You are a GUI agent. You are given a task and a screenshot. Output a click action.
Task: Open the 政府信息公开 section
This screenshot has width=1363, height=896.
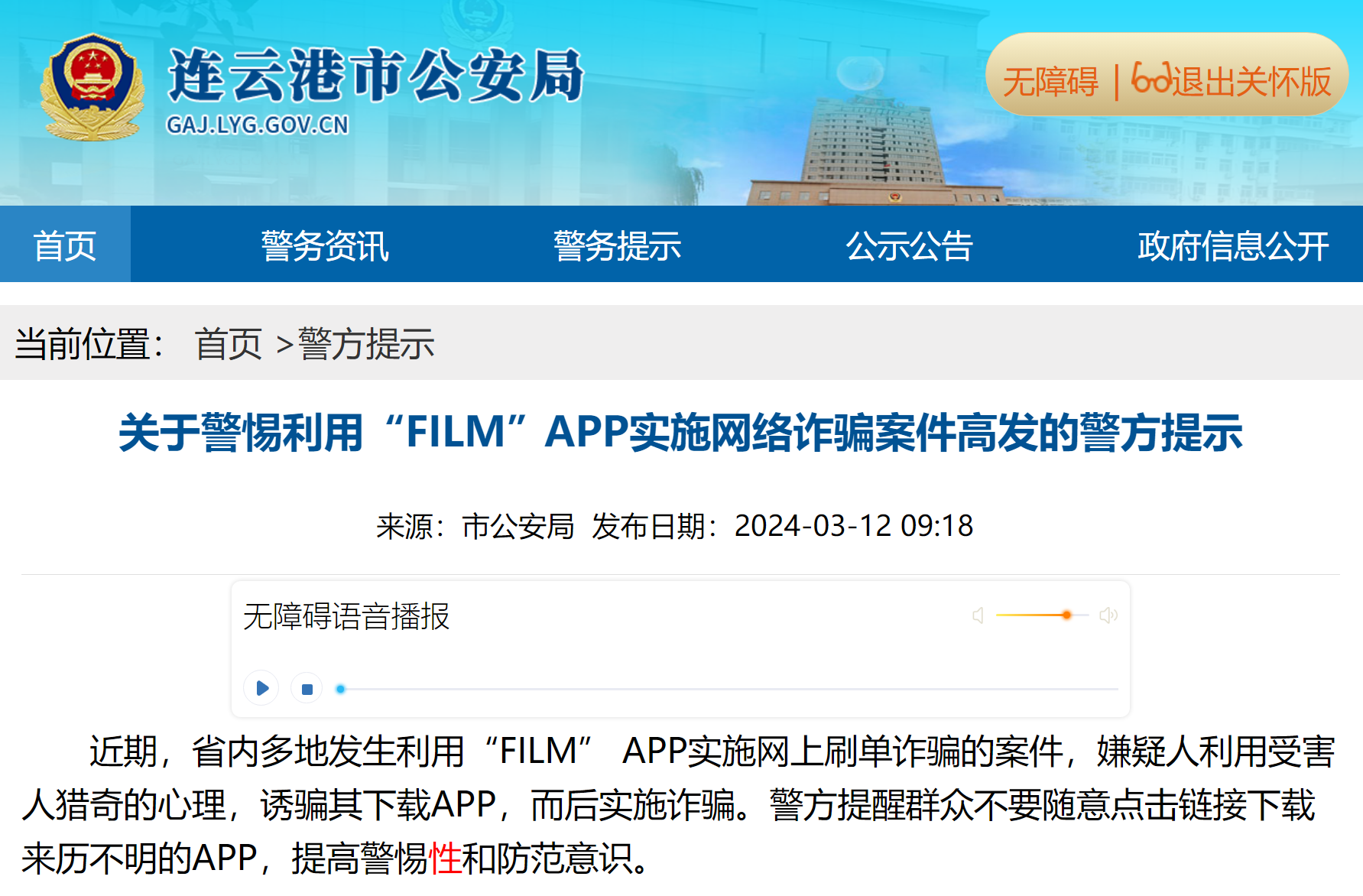click(x=1232, y=245)
